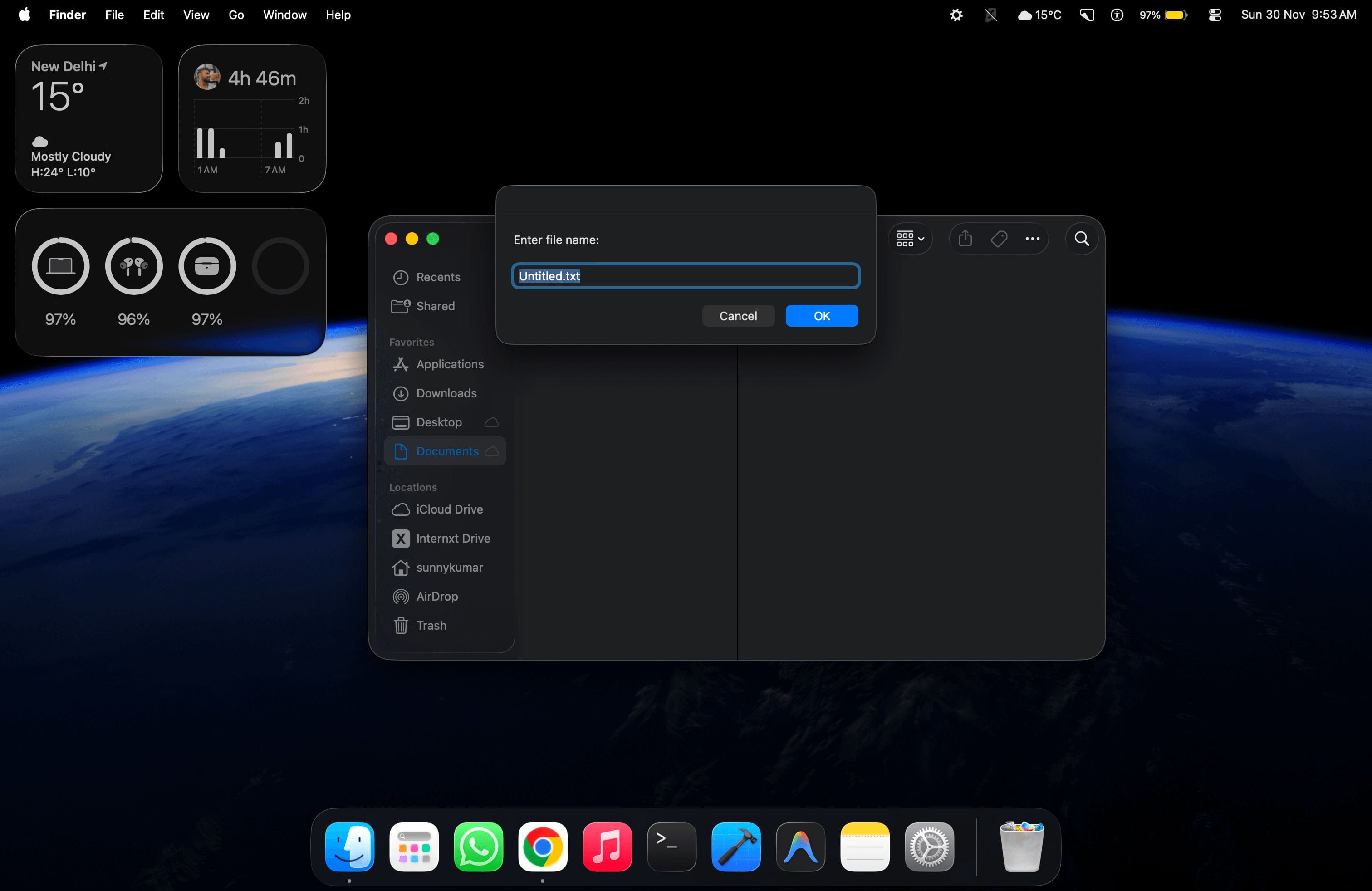1372x891 pixels.
Task: Open the more options ellipsis menu
Action: click(1032, 238)
